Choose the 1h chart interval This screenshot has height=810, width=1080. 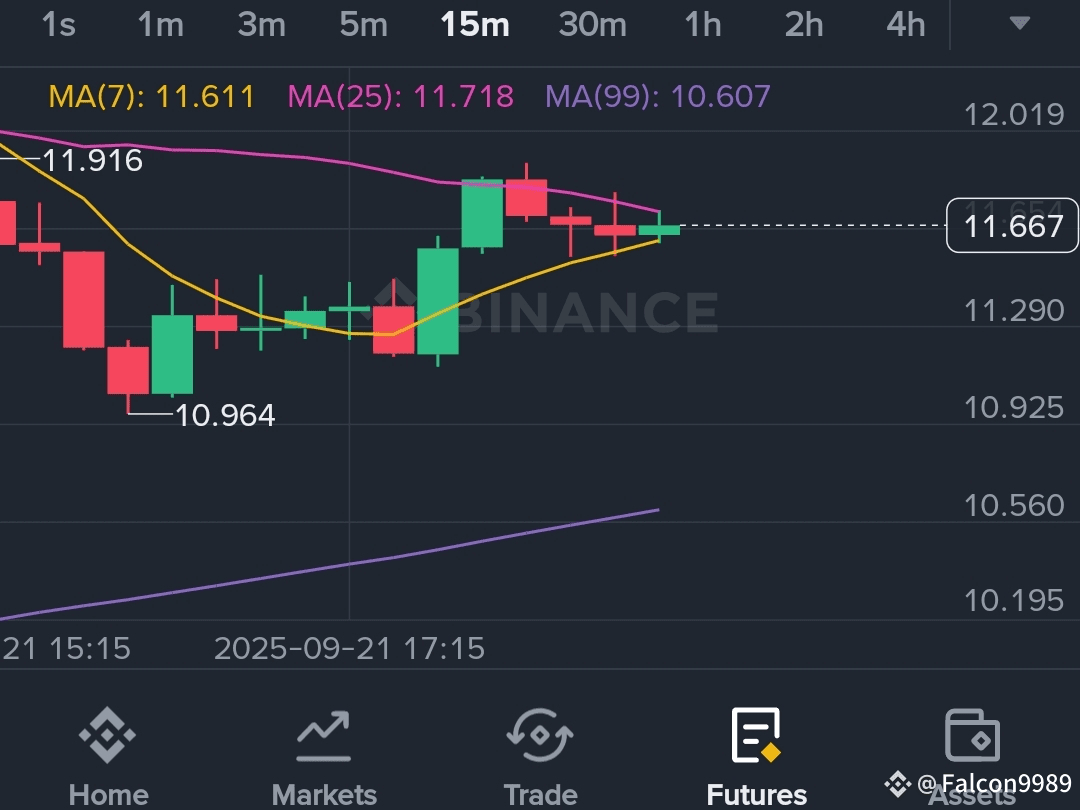[703, 25]
